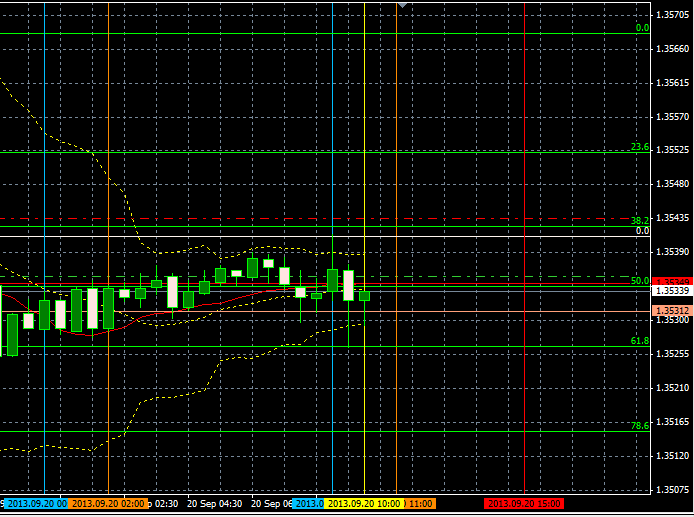Click the 1.35255 price on the scale
Image resolution: width=694 pixels, height=517 pixels.
(x=672, y=354)
